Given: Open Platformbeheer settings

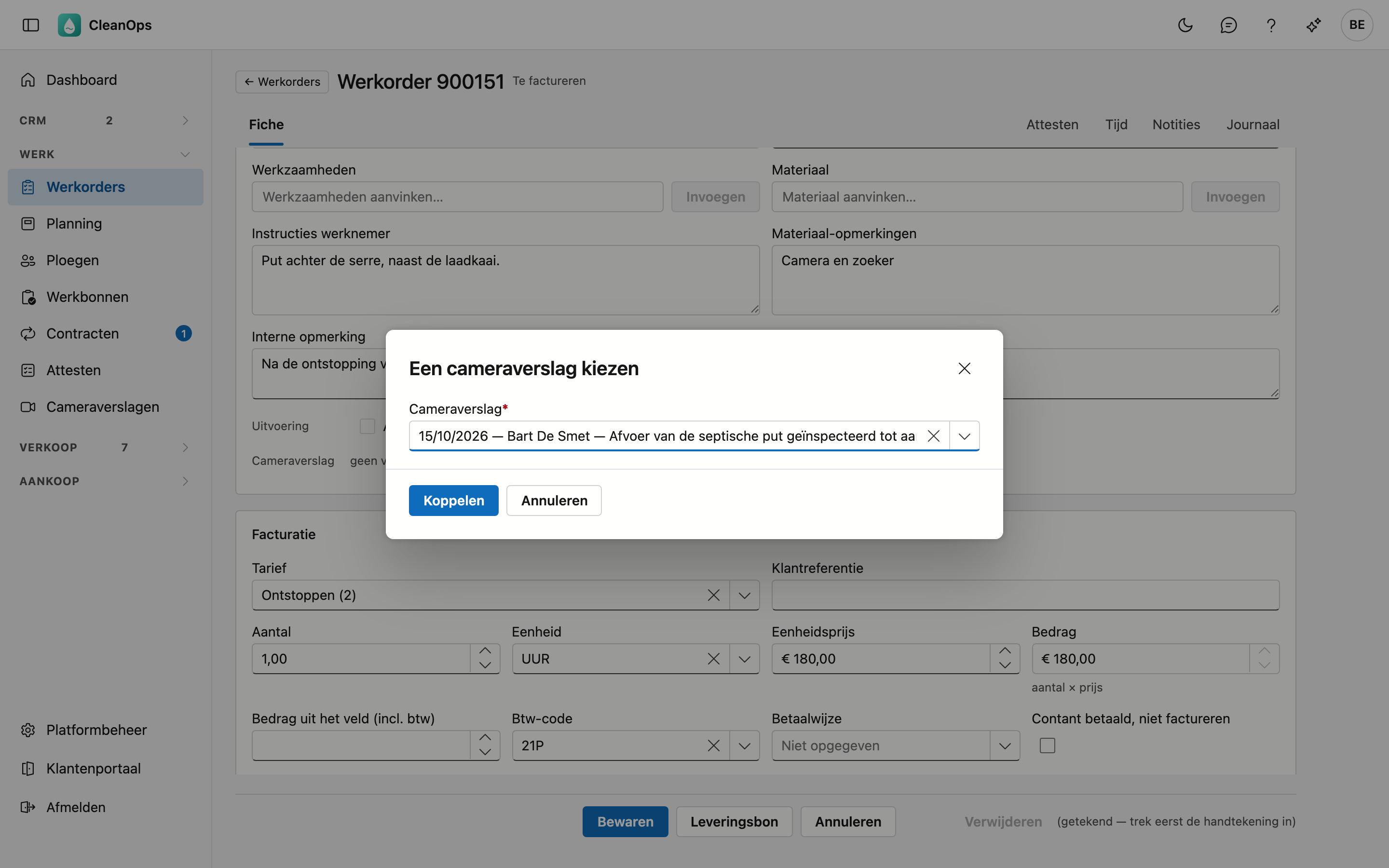Looking at the screenshot, I should coord(106,730).
